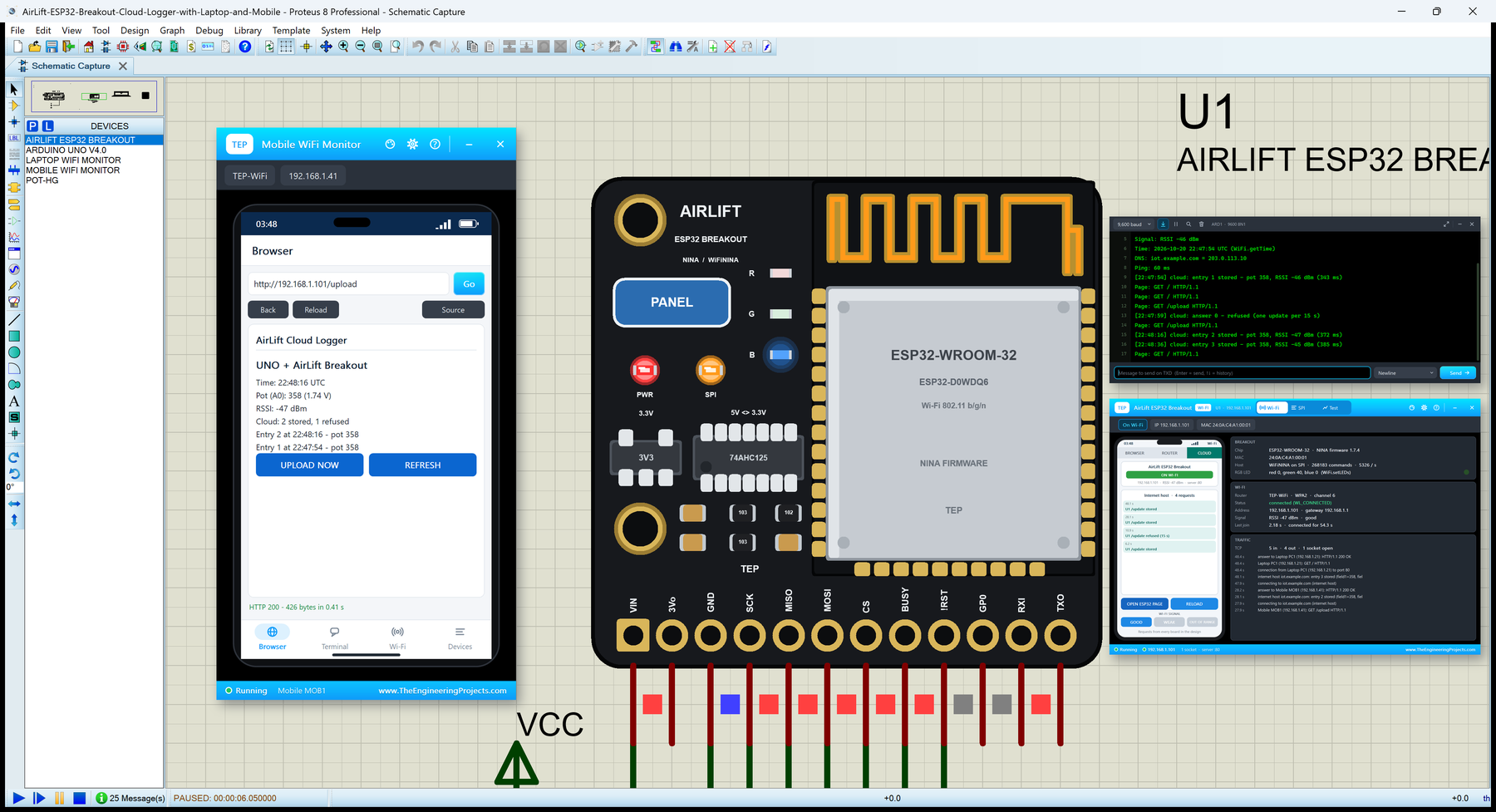The image size is (1496, 812).
Task: Select WEAK Wi-Fi signal option
Action: coord(1169,622)
